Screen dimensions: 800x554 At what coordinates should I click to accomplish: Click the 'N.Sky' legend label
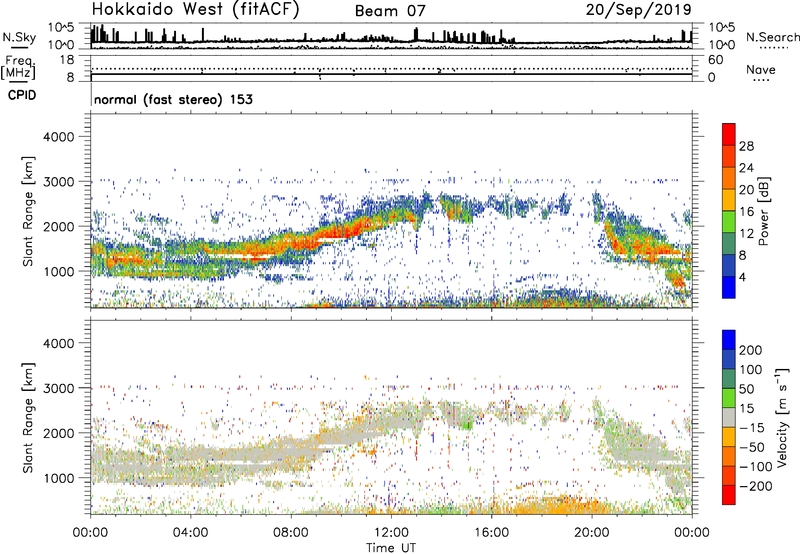point(19,37)
